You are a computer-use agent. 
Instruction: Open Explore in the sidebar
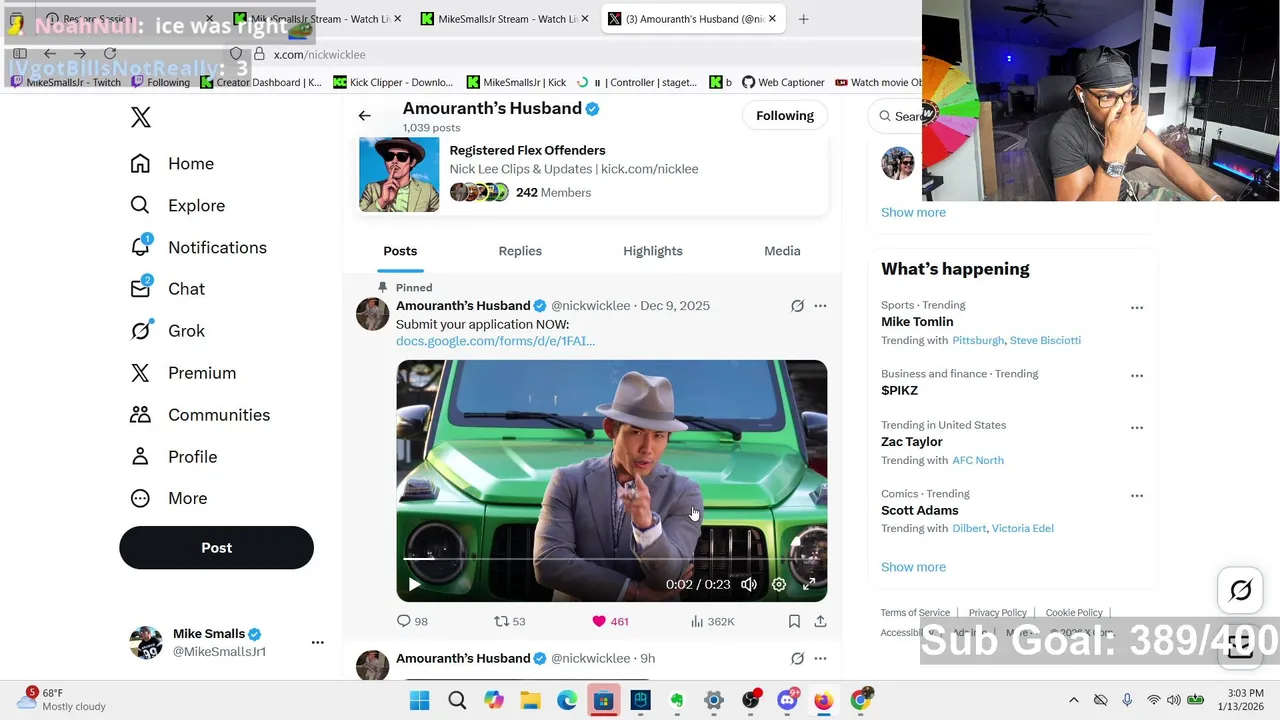pyautogui.click(x=178, y=206)
